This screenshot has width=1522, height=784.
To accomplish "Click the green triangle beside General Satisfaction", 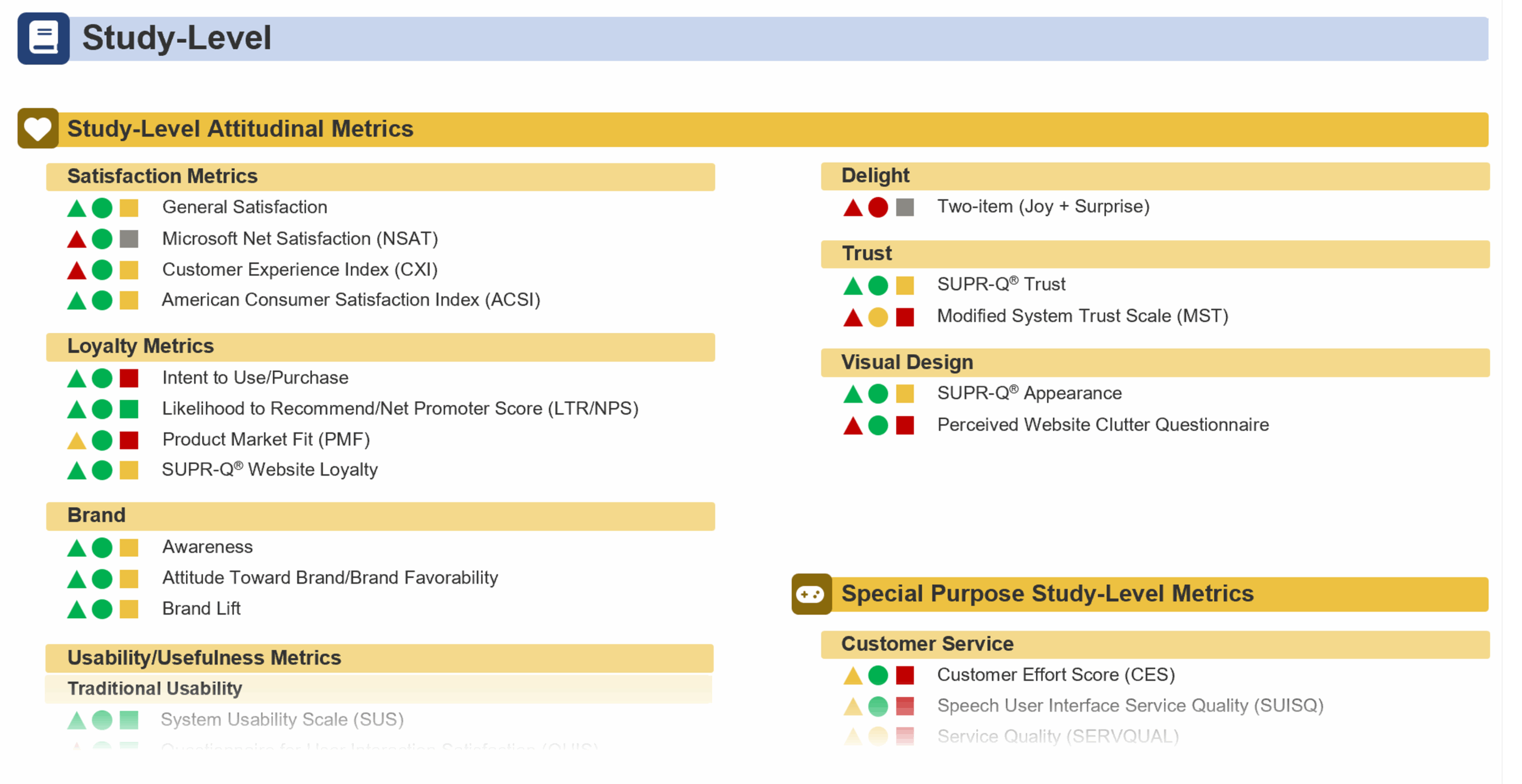I will pos(77,209).
